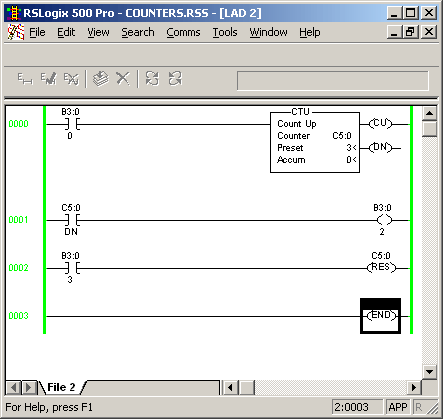Select the C5:0 RES reset coil
The width and height of the screenshot is (443, 419).
(381, 263)
